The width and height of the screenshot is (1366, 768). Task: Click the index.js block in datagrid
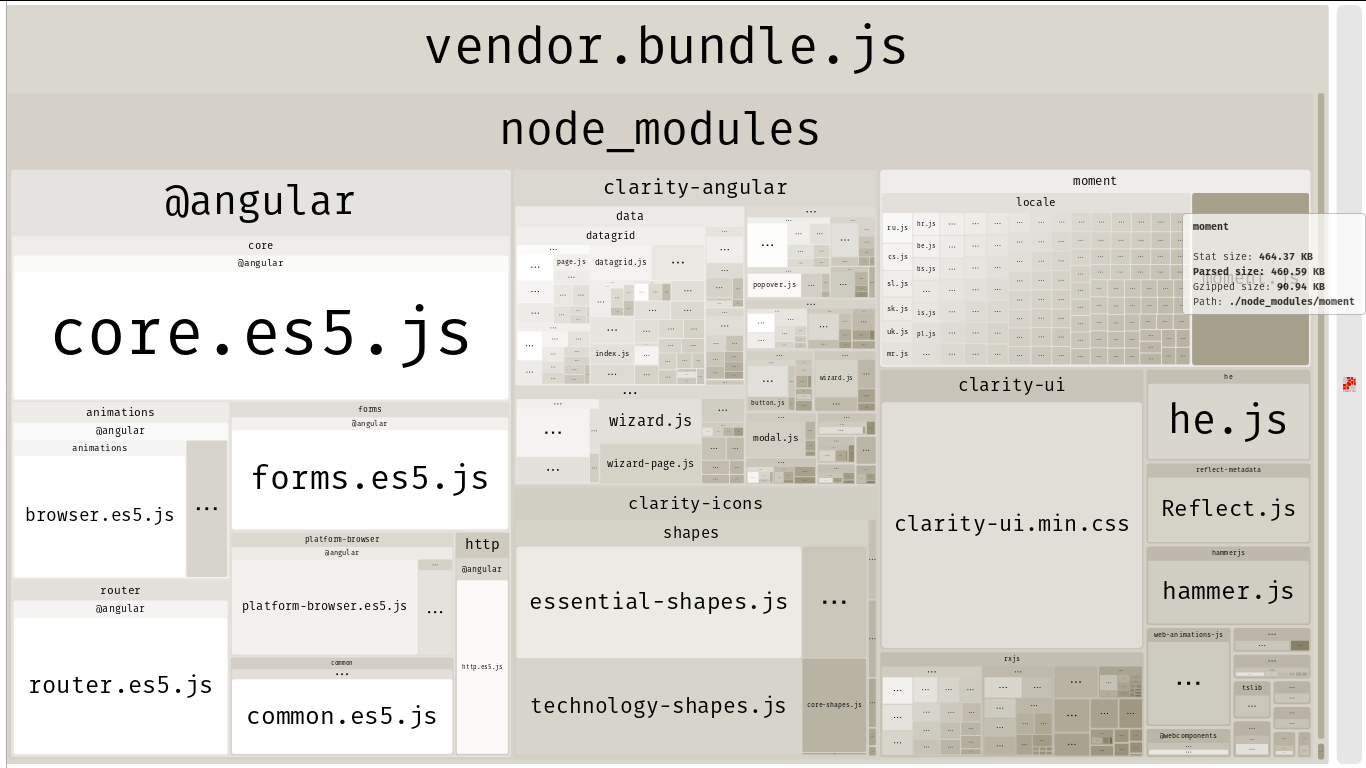pos(612,354)
